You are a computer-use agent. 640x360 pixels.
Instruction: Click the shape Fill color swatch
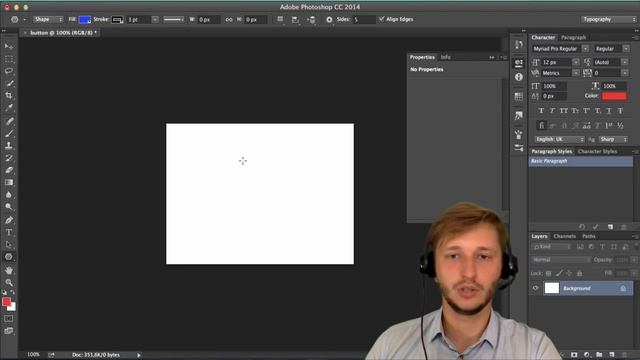pyautogui.click(x=84, y=20)
